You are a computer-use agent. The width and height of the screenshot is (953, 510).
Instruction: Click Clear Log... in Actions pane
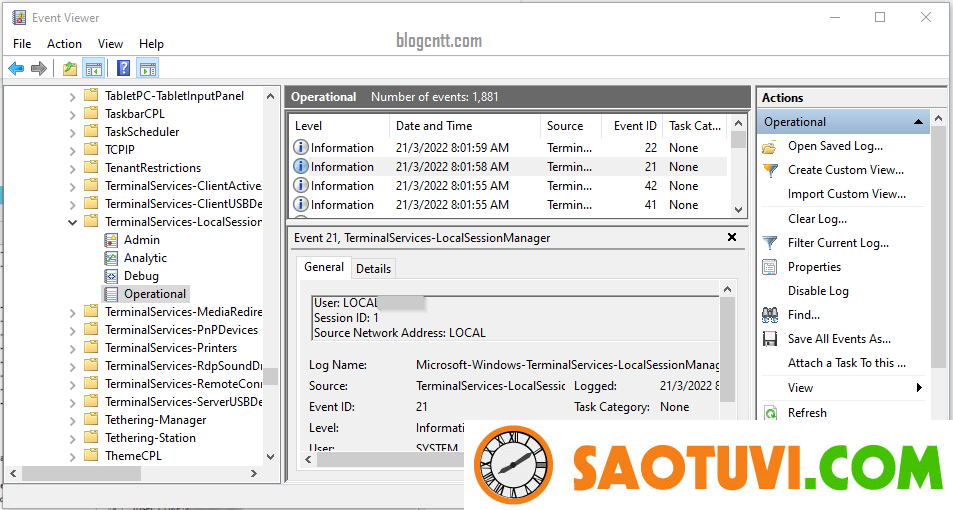[817, 219]
